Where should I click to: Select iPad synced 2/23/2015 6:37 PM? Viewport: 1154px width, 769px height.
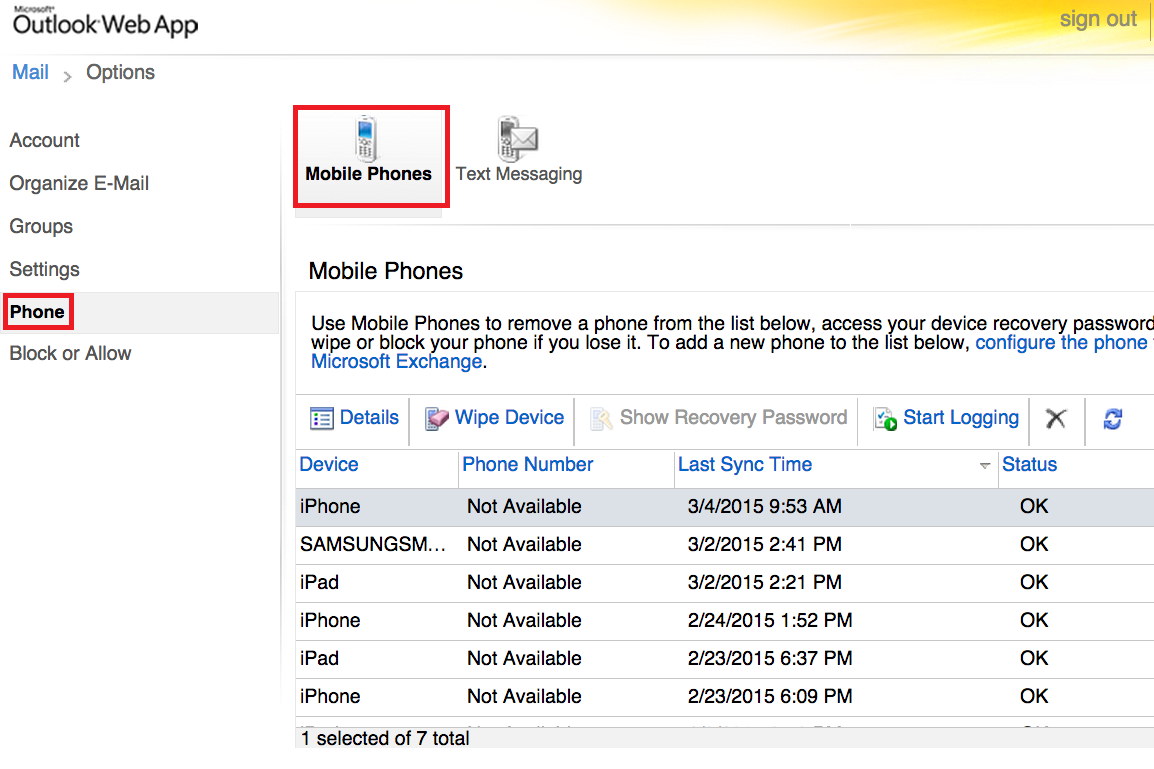coord(725,659)
